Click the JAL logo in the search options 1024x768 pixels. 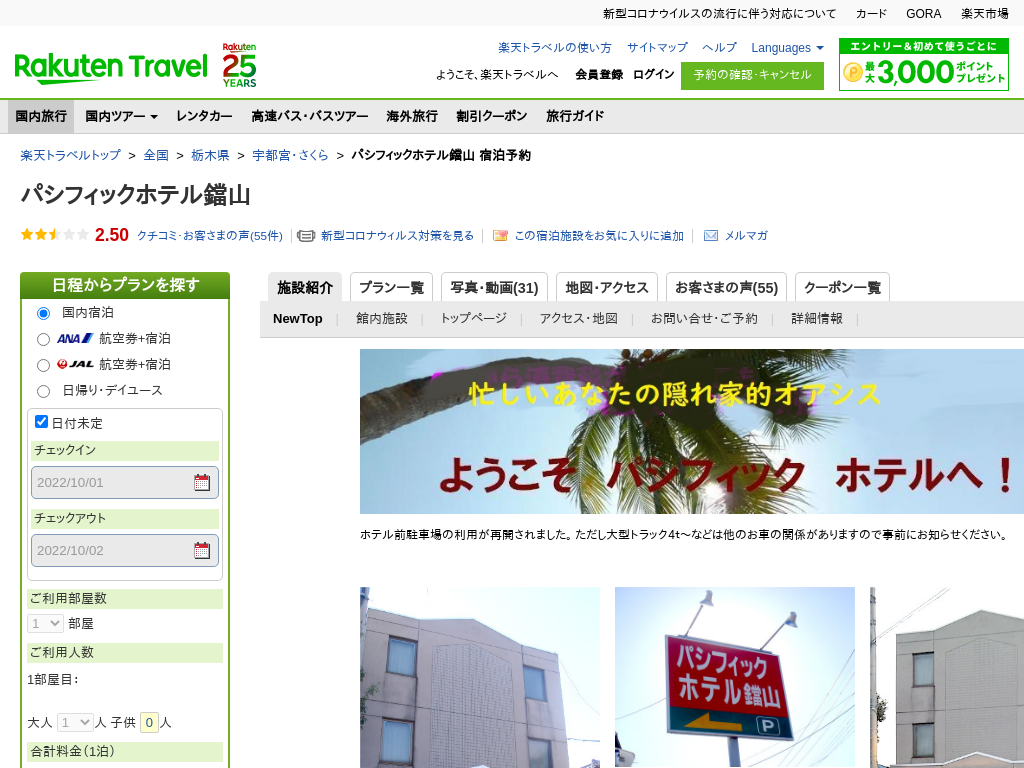(x=75, y=364)
